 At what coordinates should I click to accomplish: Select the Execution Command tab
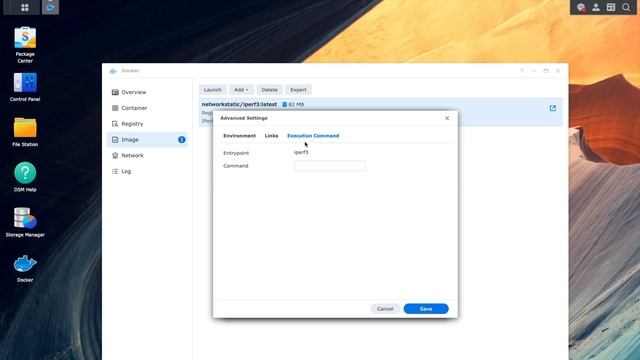(x=313, y=136)
